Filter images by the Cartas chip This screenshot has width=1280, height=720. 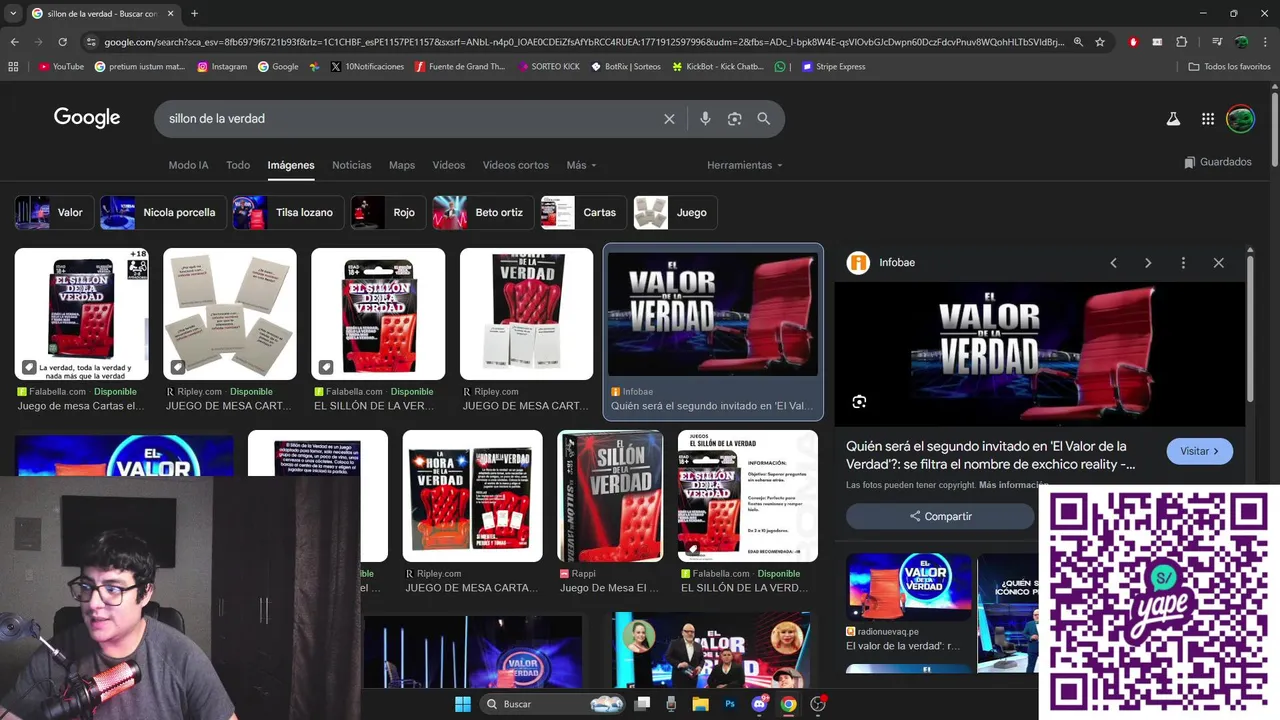584,213
